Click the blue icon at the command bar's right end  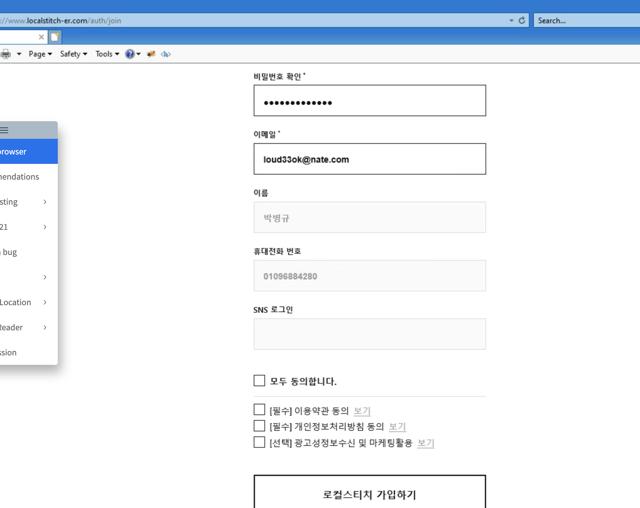tap(166, 54)
